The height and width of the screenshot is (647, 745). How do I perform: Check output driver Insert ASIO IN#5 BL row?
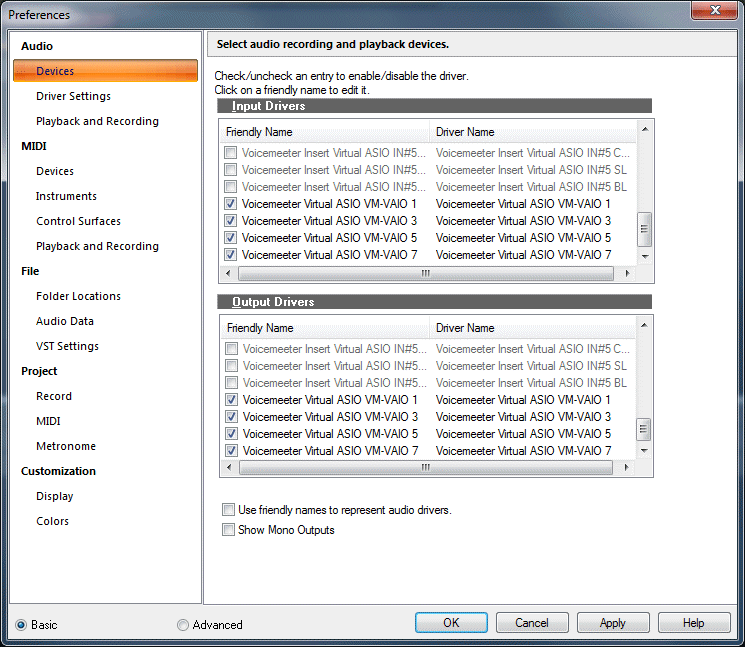(x=231, y=383)
